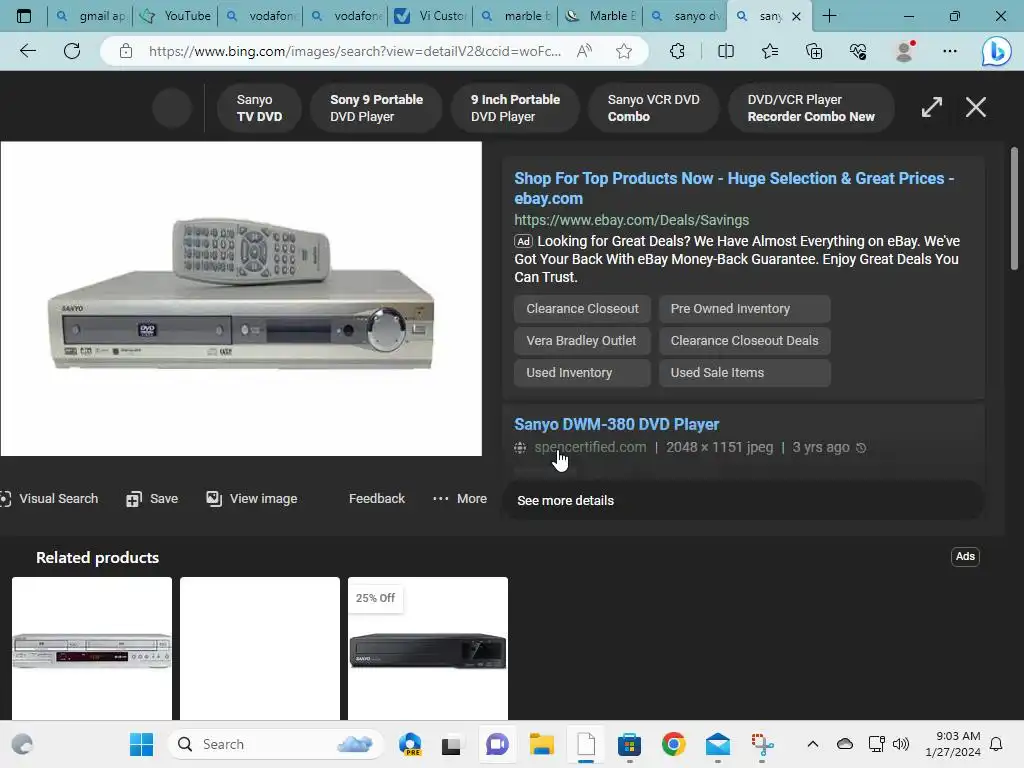
Task: Select the Sony 9 Portable DVD Player chip
Action: pyautogui.click(x=376, y=108)
